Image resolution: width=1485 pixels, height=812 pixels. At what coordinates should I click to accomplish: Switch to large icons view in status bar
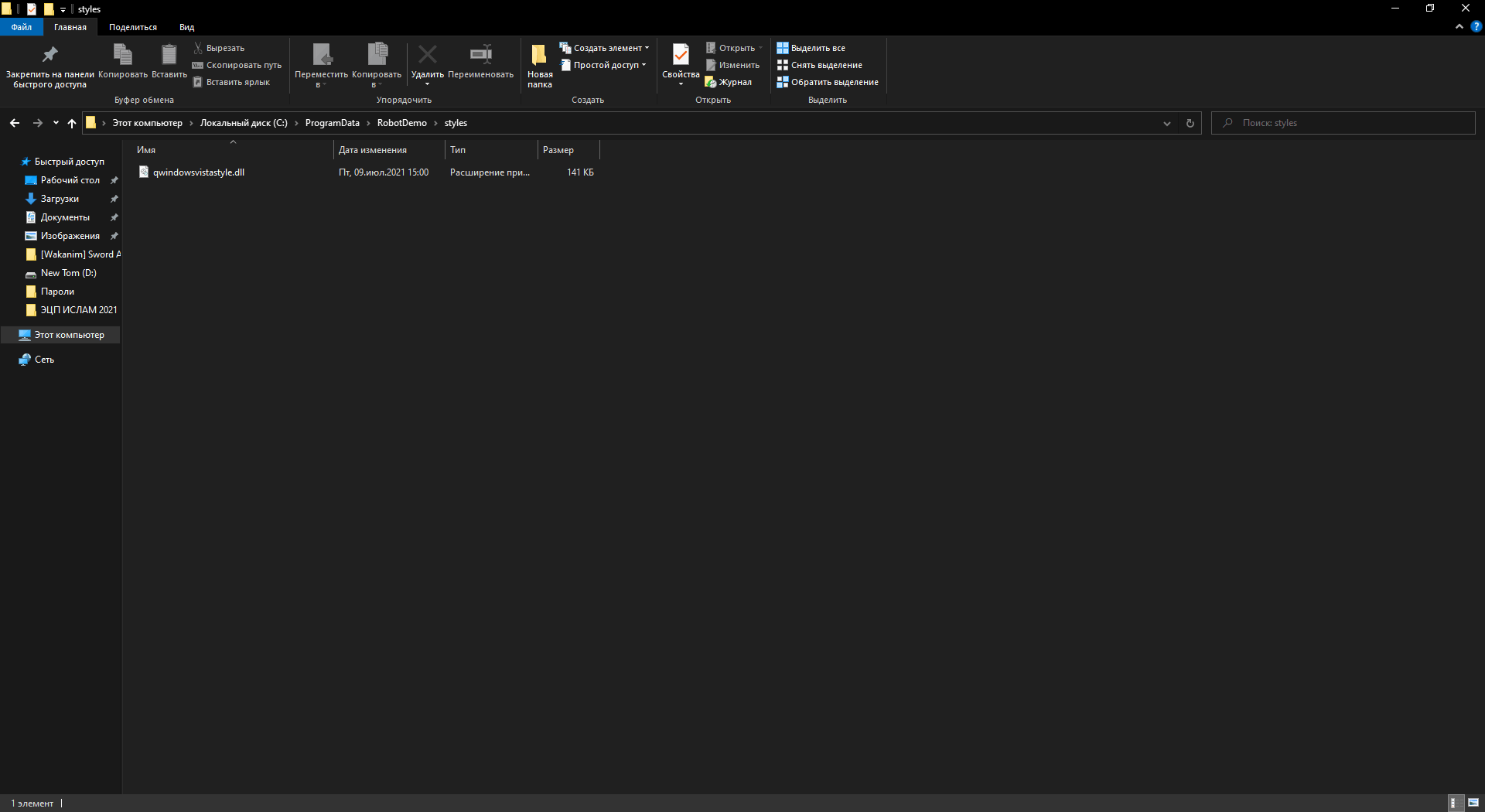coord(1473,803)
